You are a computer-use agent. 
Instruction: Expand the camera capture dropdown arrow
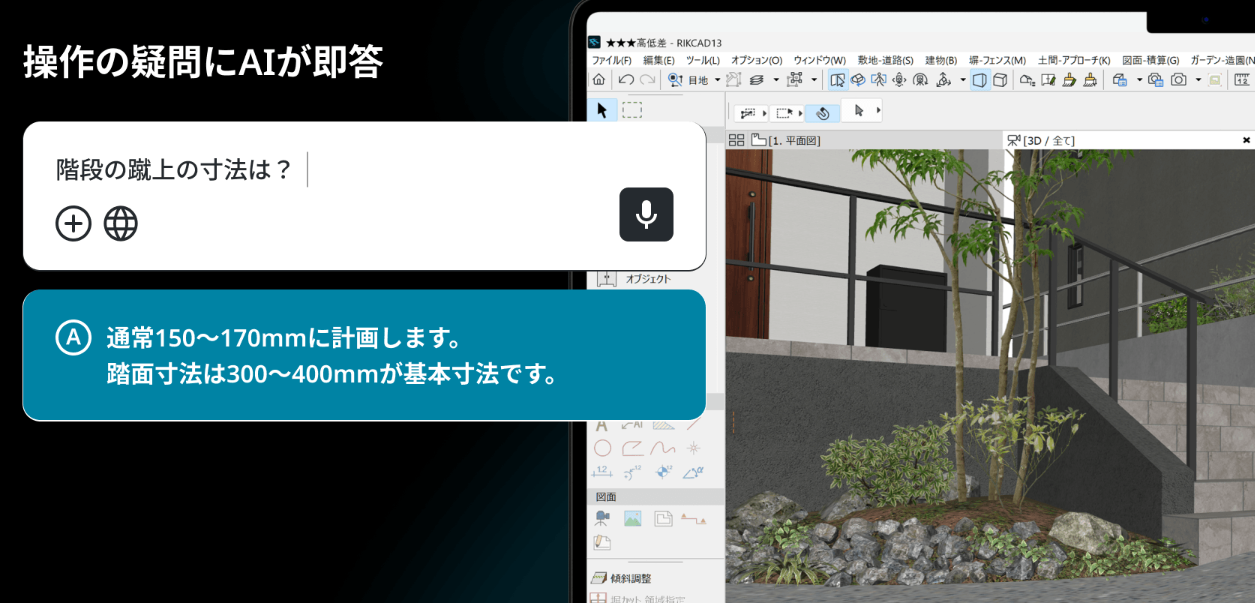click(1198, 80)
